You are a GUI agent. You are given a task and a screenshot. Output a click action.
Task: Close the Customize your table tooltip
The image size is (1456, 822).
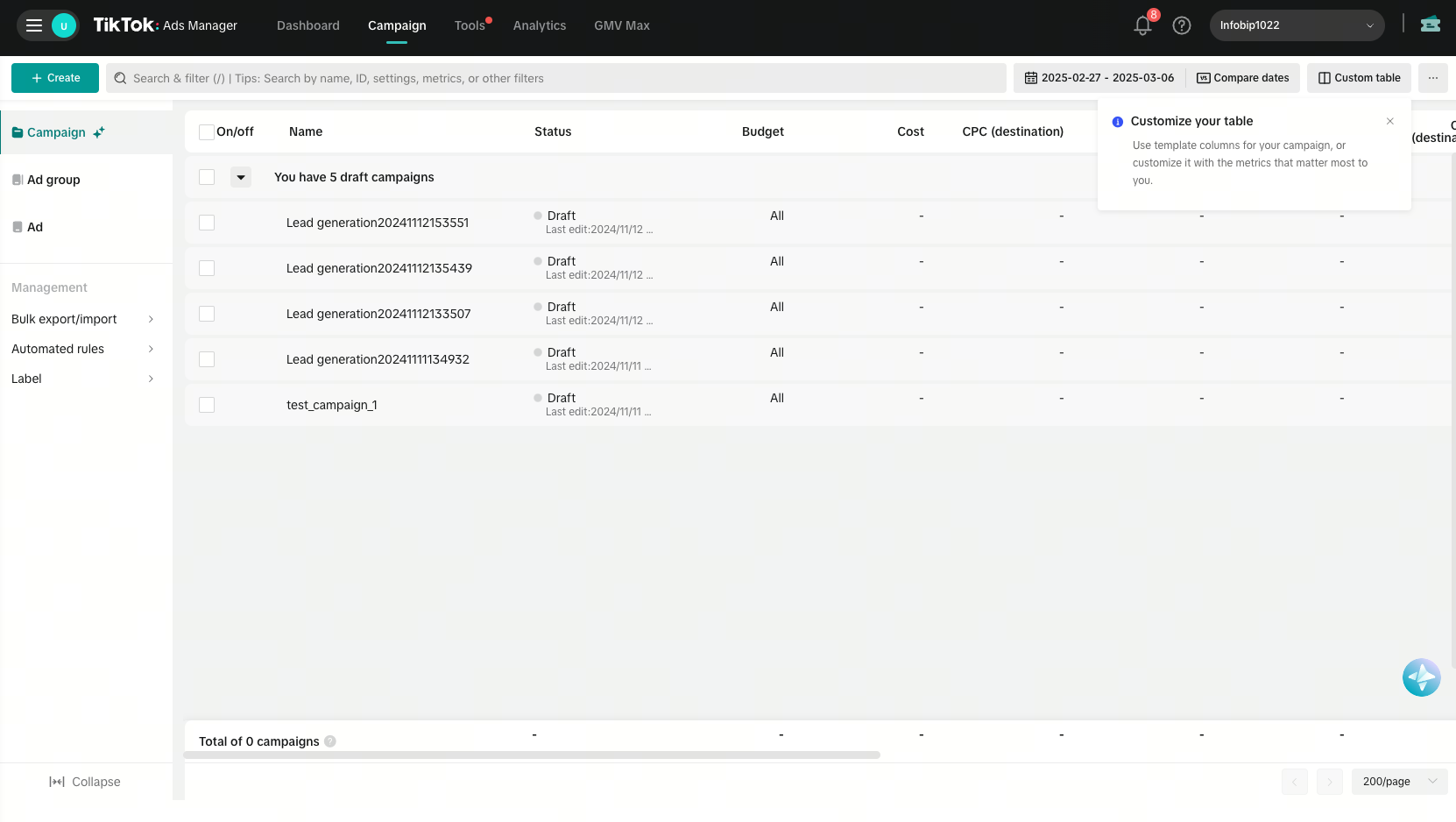[x=1390, y=122]
